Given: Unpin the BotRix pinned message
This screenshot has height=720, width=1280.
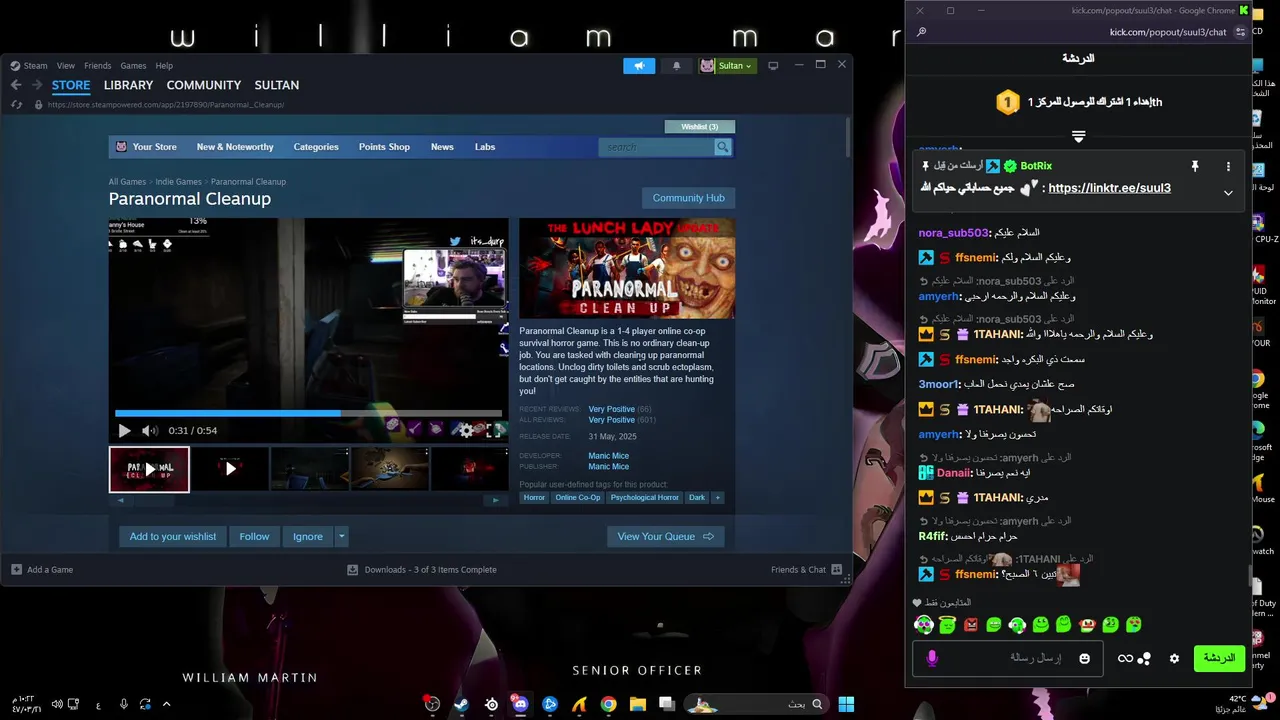Looking at the screenshot, I should point(1194,166).
